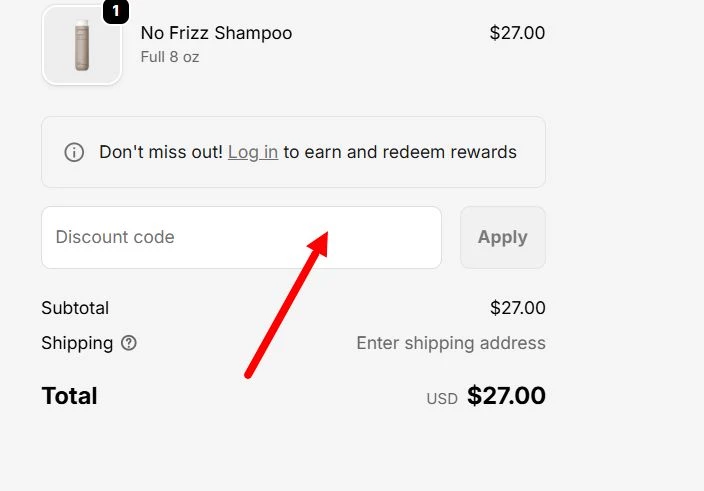Click the quantity badge showing 1
The image size is (704, 491).
[x=116, y=11]
